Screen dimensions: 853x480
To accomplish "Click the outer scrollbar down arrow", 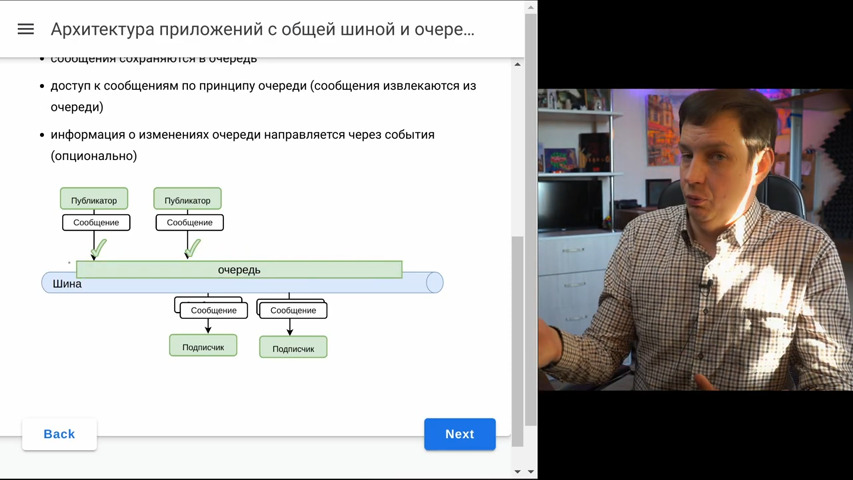I will click(x=531, y=472).
